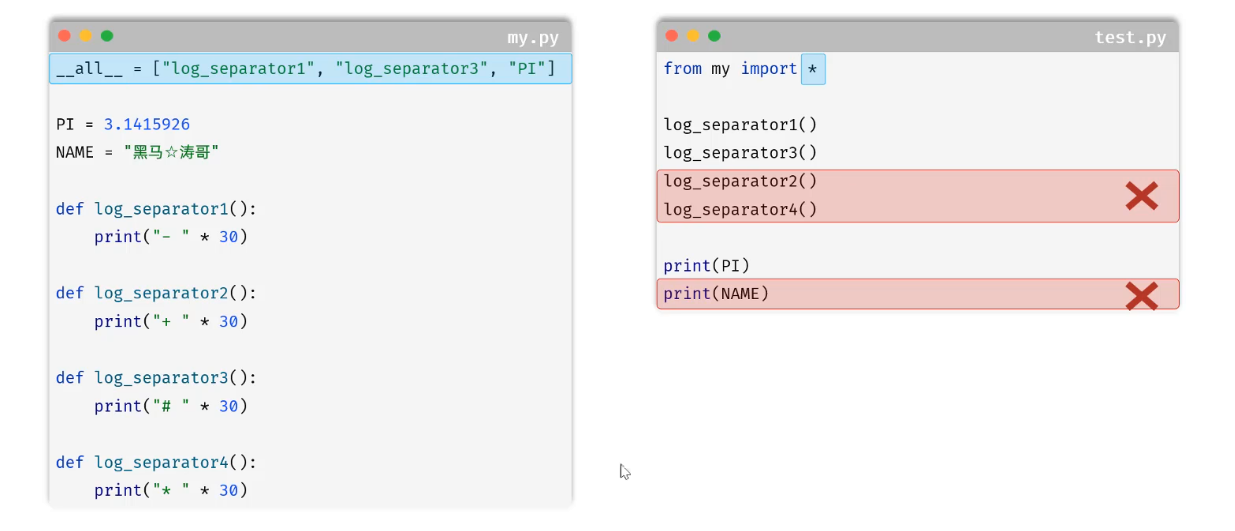
Task: Click the green maximize dot on my.py window
Action: tap(107, 36)
